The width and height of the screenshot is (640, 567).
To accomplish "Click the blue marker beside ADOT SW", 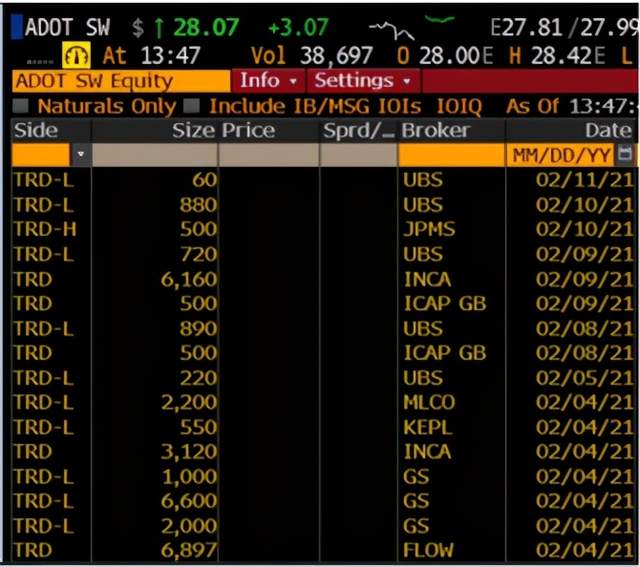I will (x=17, y=27).
